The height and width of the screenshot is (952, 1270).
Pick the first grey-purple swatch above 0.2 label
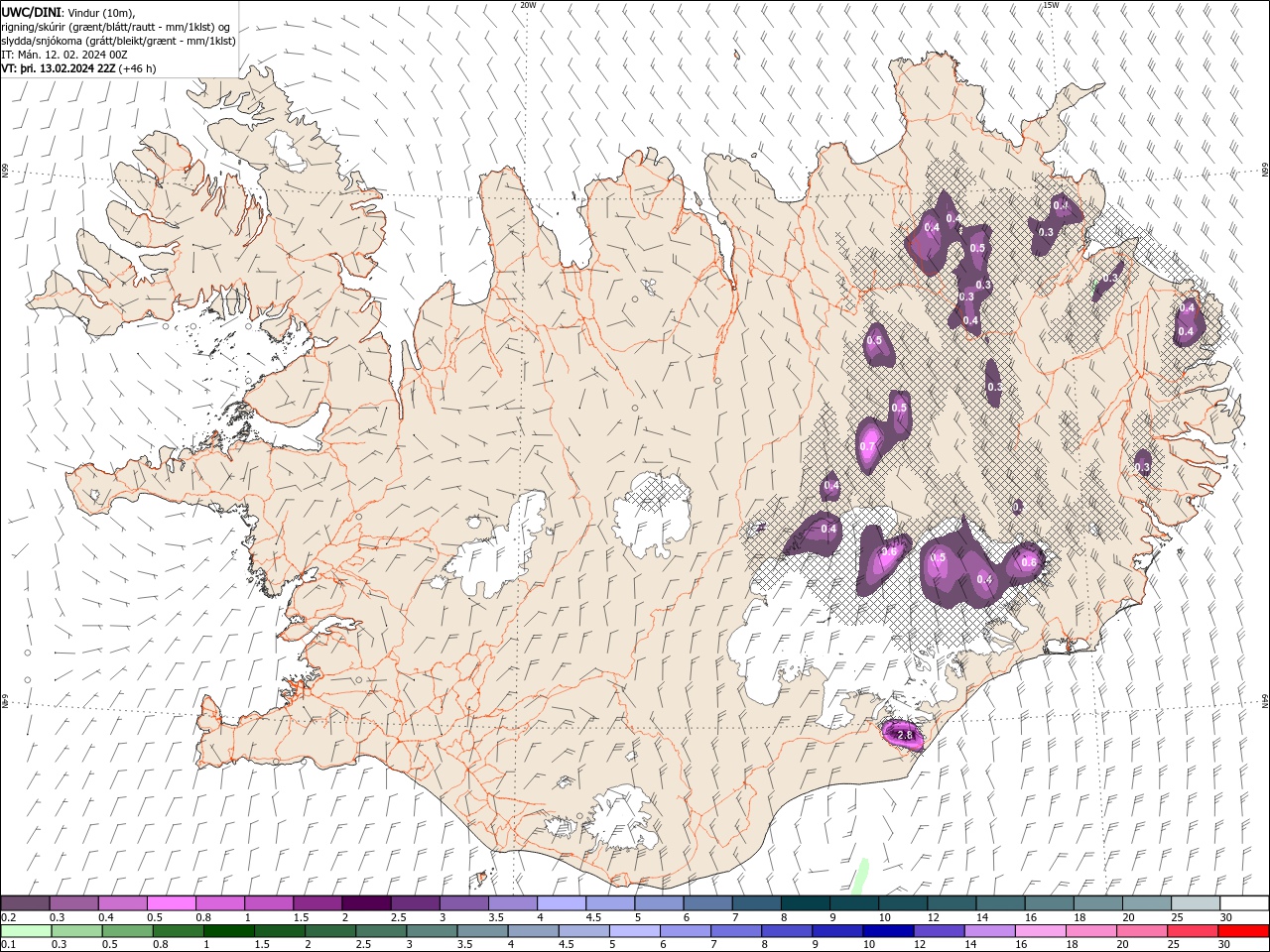pyautogui.click(x=25, y=903)
